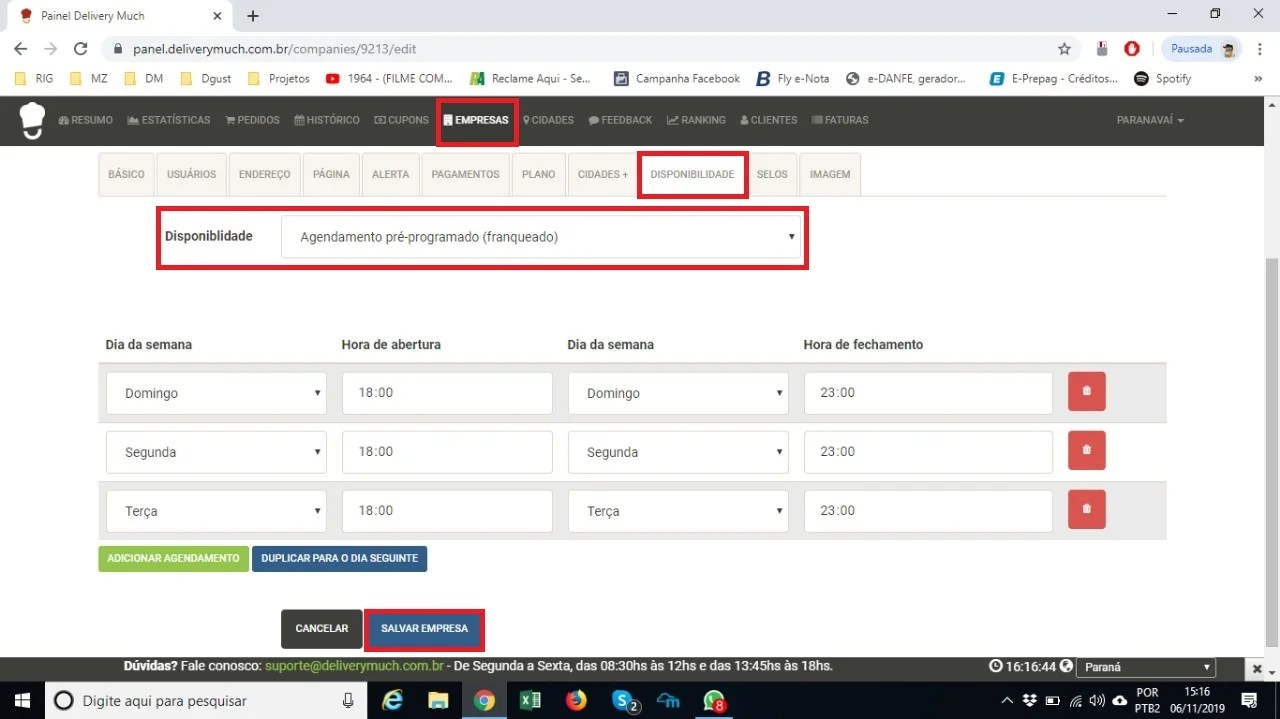Click the volume icon in system tray
This screenshot has height=719, width=1280.
pyautogui.click(x=1097, y=700)
